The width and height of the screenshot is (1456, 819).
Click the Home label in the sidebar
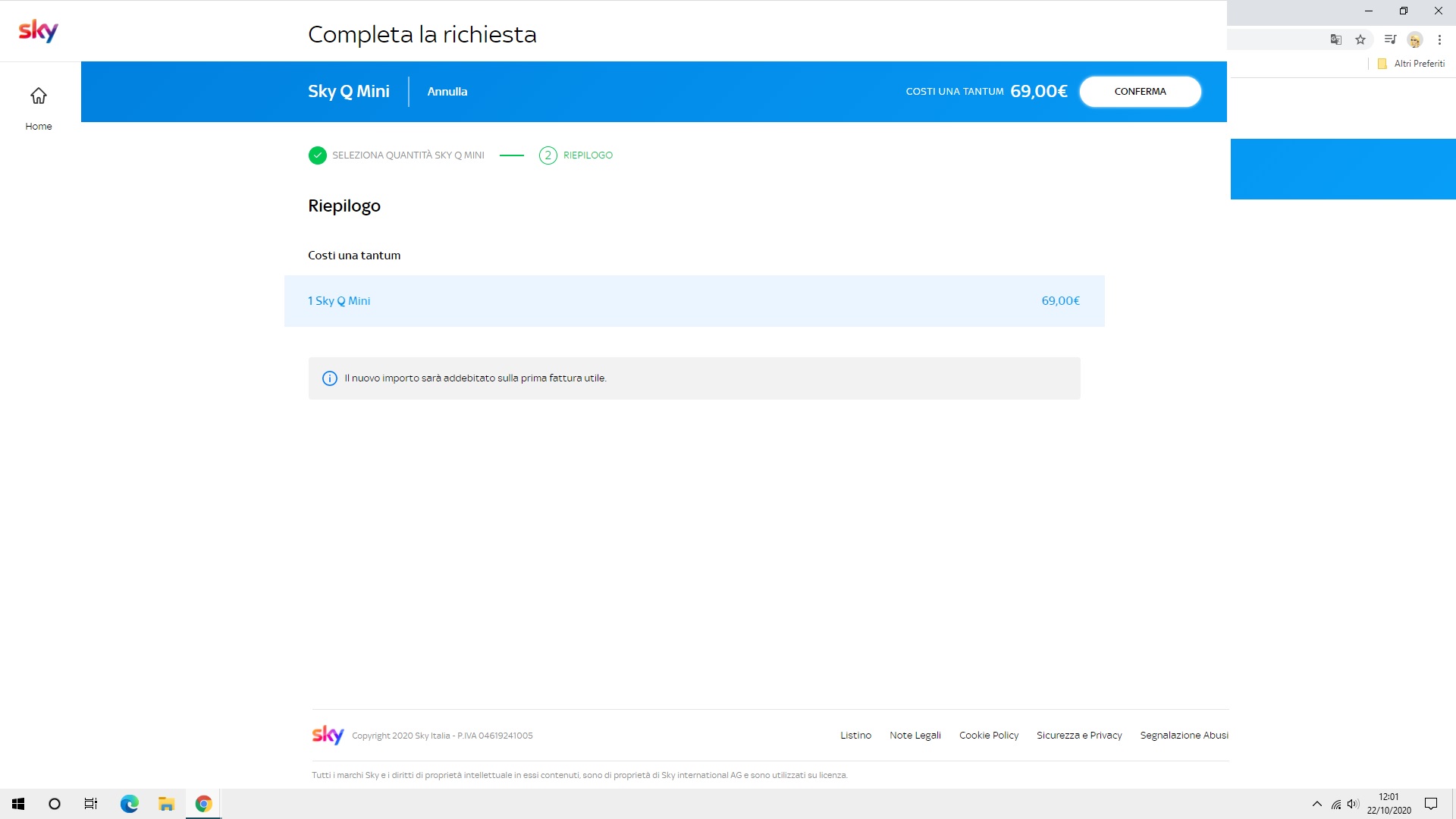[x=39, y=127]
